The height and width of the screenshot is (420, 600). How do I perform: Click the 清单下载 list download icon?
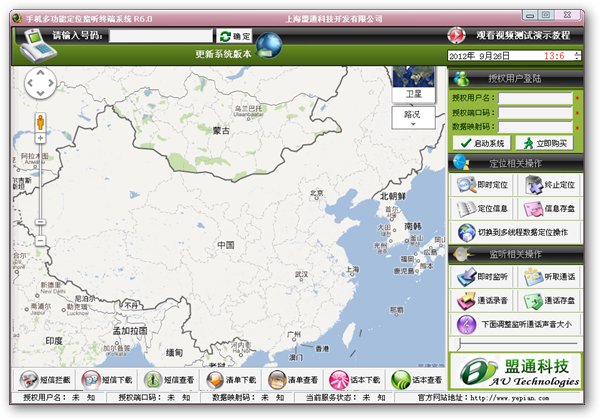[x=214, y=380]
